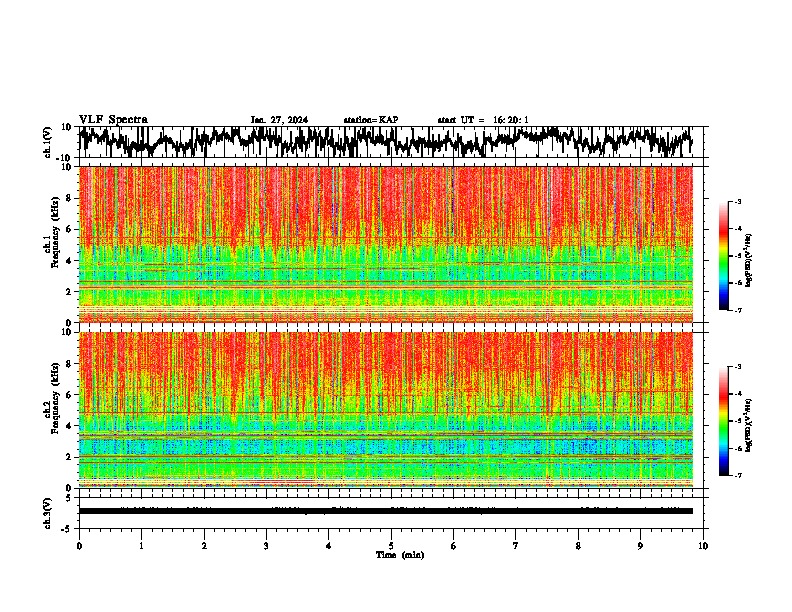
Task: Click the "8" tick on the Time axis
Action: click(x=578, y=546)
